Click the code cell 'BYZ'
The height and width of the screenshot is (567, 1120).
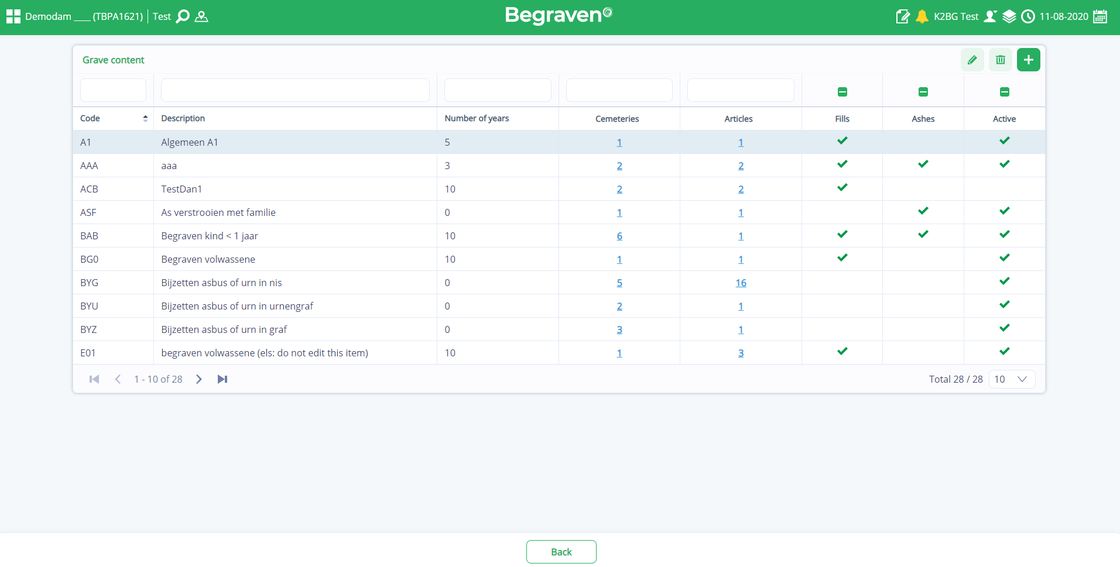pyautogui.click(x=113, y=329)
